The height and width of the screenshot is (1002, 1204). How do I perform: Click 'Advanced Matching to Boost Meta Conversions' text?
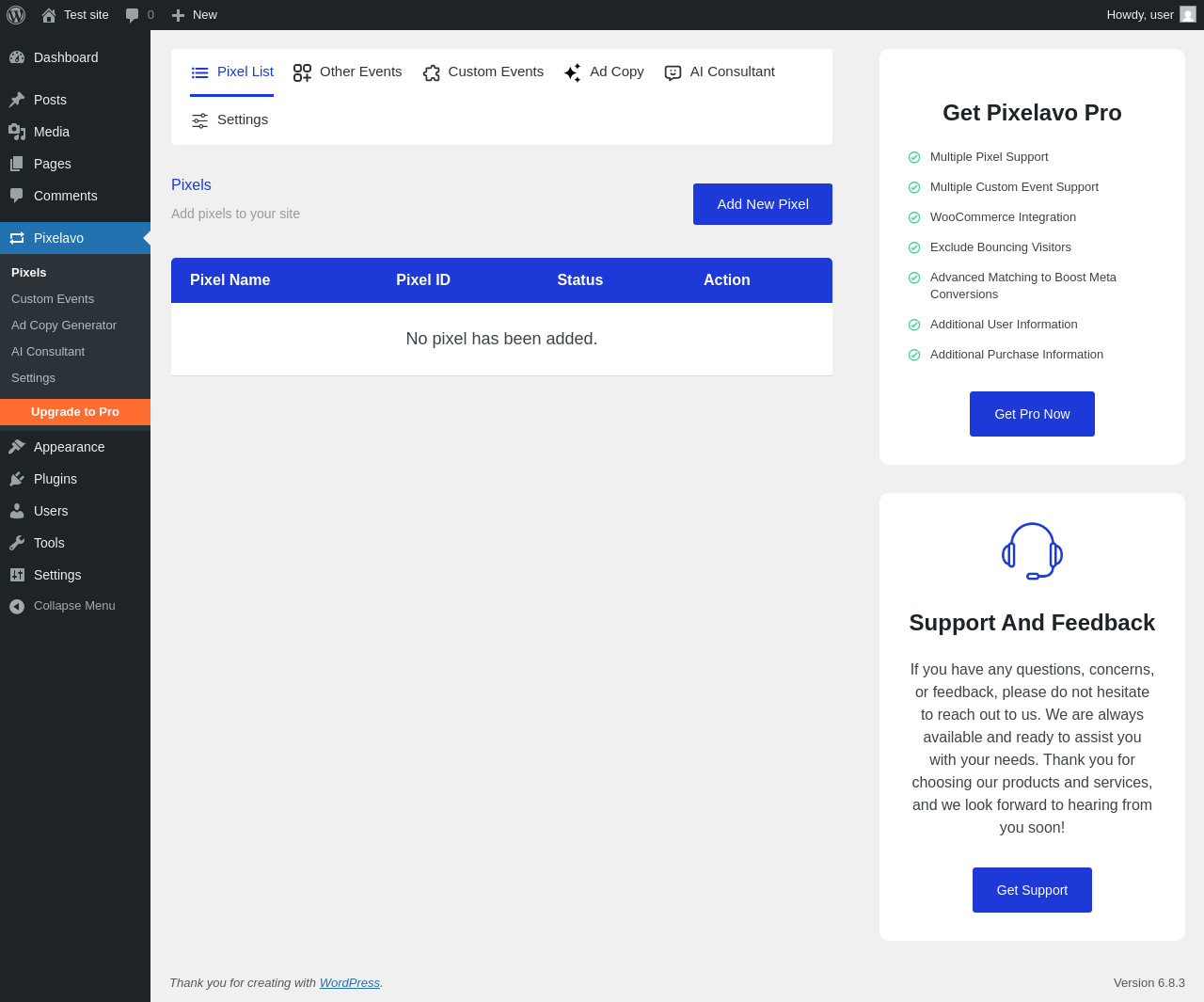(x=1023, y=286)
